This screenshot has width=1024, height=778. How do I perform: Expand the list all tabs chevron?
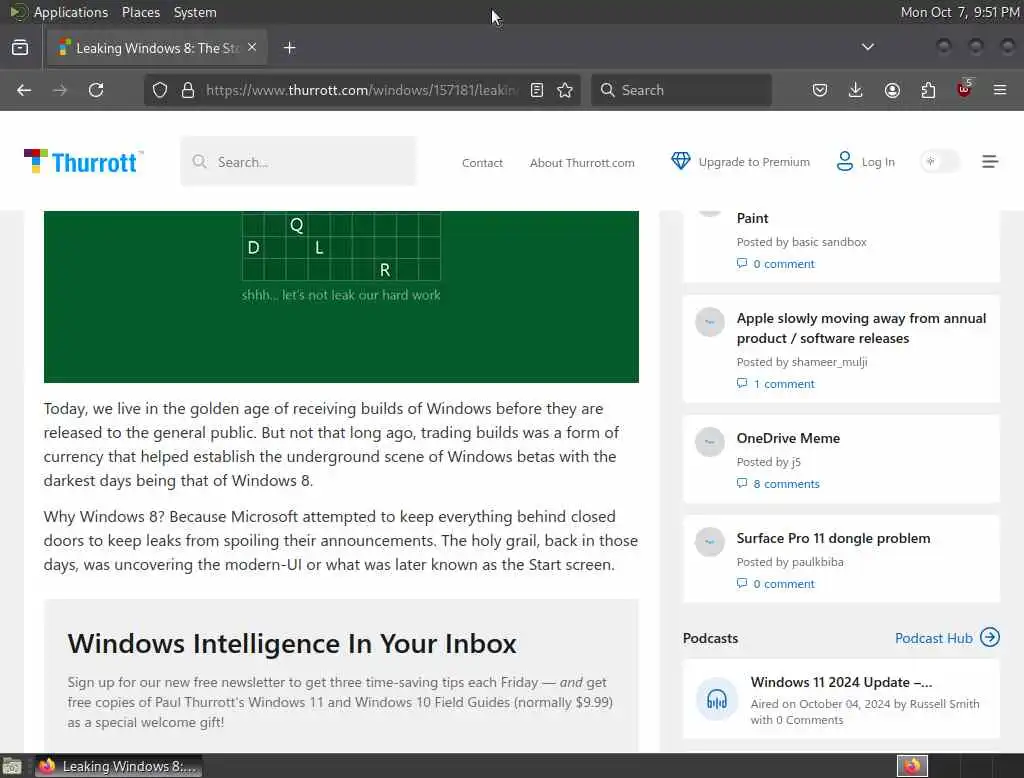(868, 47)
